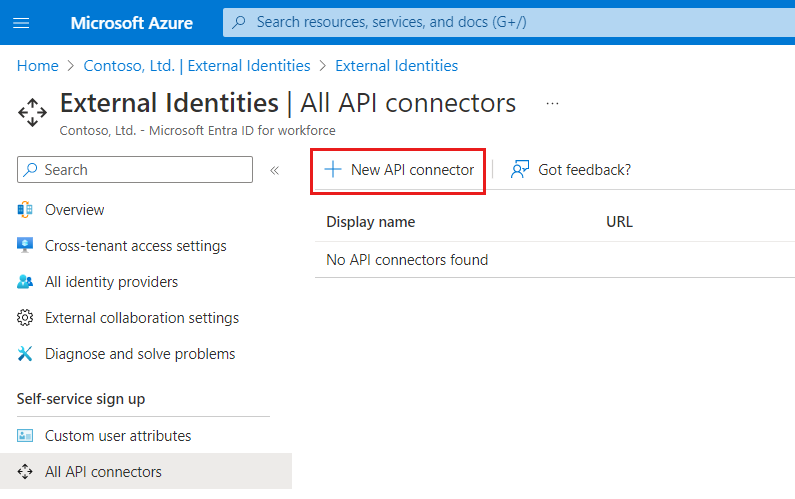Click the plus icon for New API connector
Screen dimensions: 795x499
333,169
